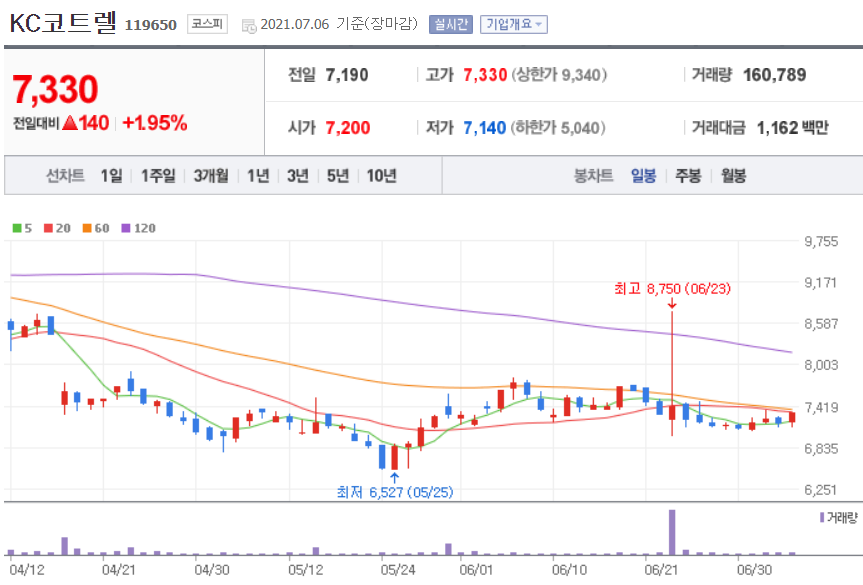Screen dimensions: 863x585
Task: Click the 04/12 date axis label
Action: [26, 570]
